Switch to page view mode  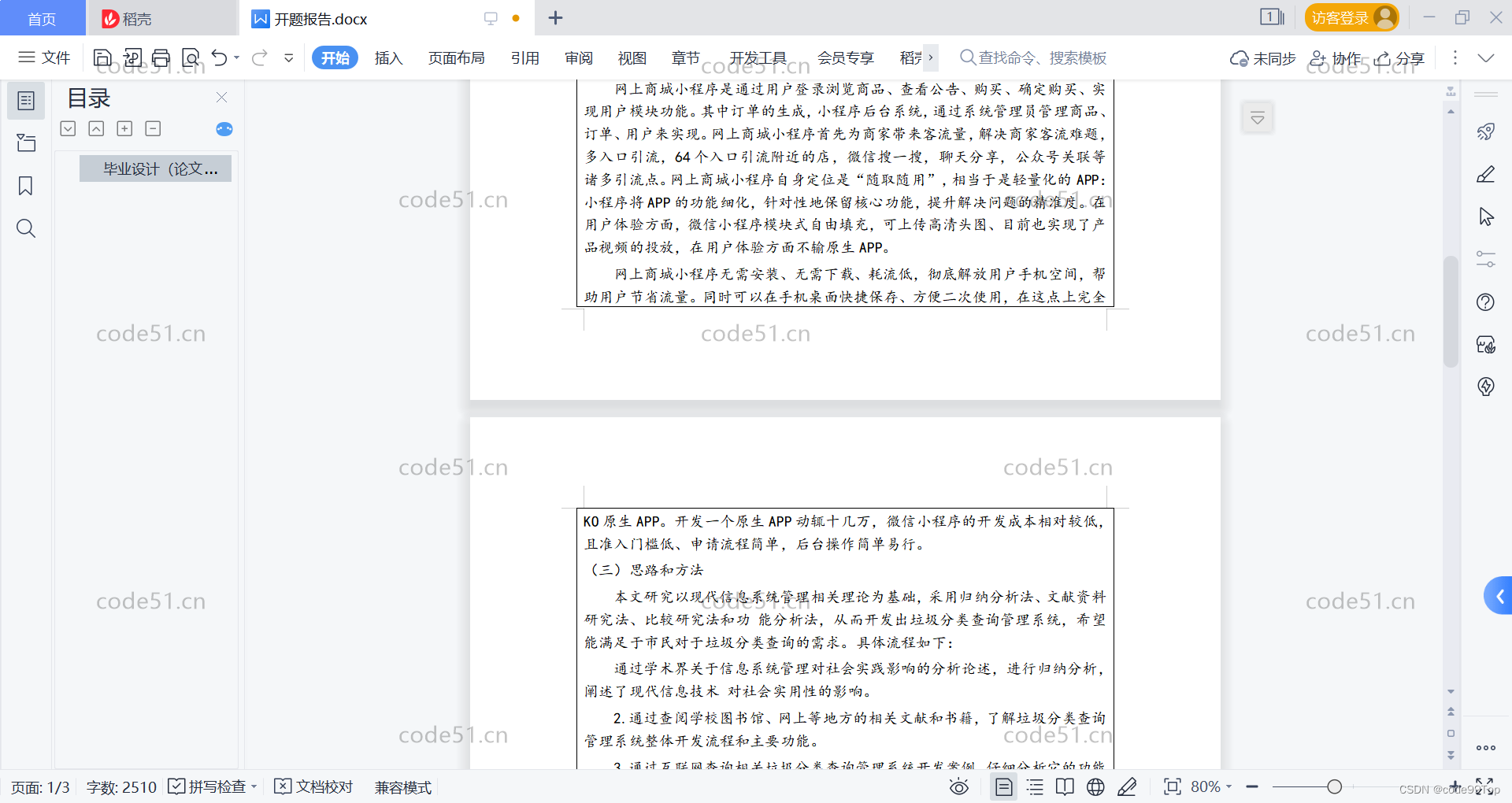coord(1004,786)
